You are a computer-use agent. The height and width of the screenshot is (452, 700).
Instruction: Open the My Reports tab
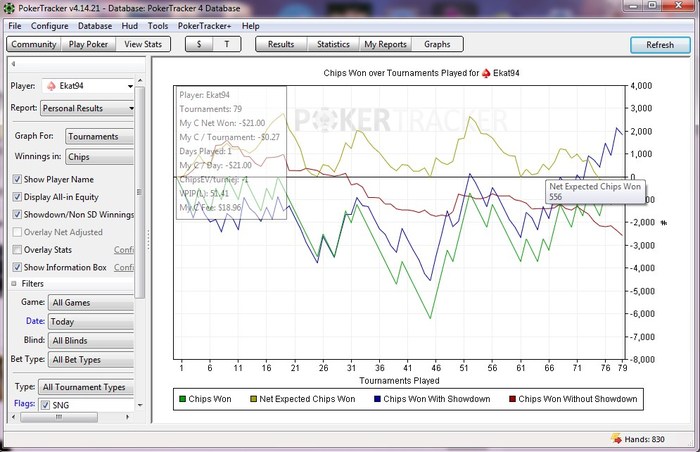pyautogui.click(x=385, y=44)
